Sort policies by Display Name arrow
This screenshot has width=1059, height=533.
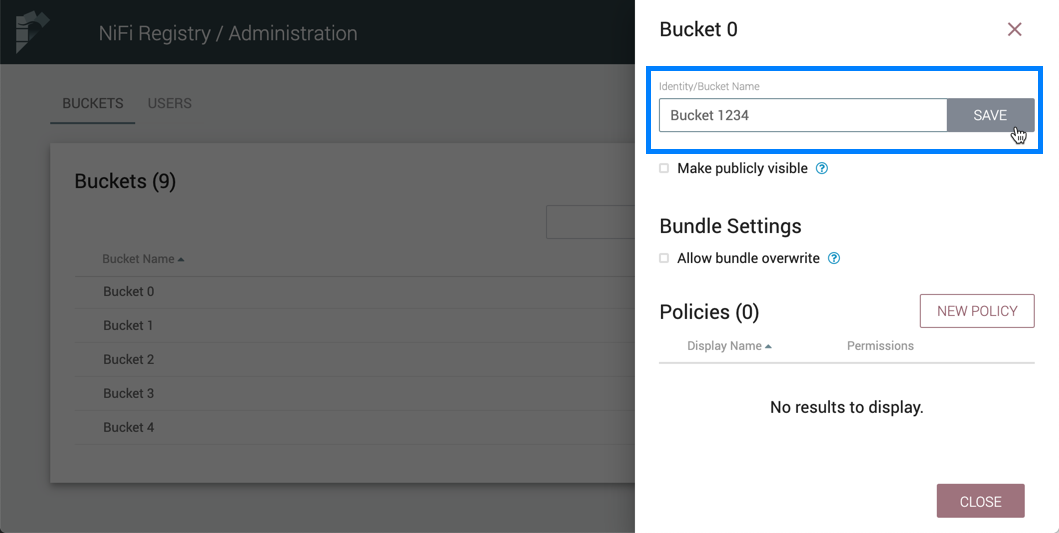tap(768, 347)
